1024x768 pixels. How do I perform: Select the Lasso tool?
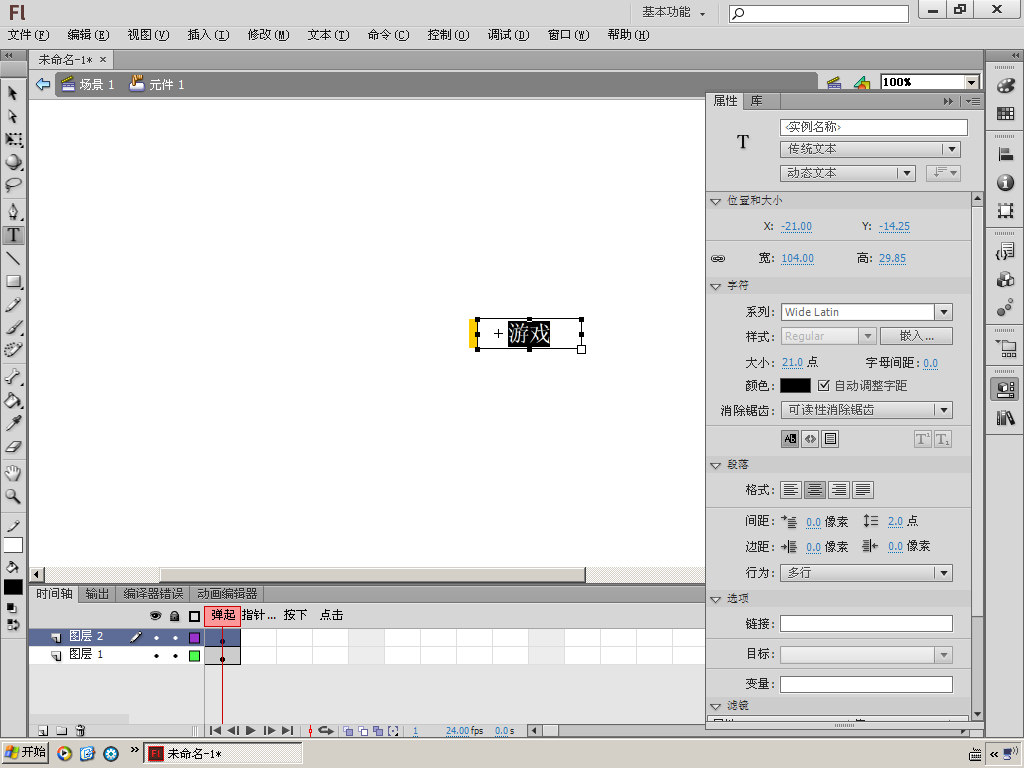point(13,185)
